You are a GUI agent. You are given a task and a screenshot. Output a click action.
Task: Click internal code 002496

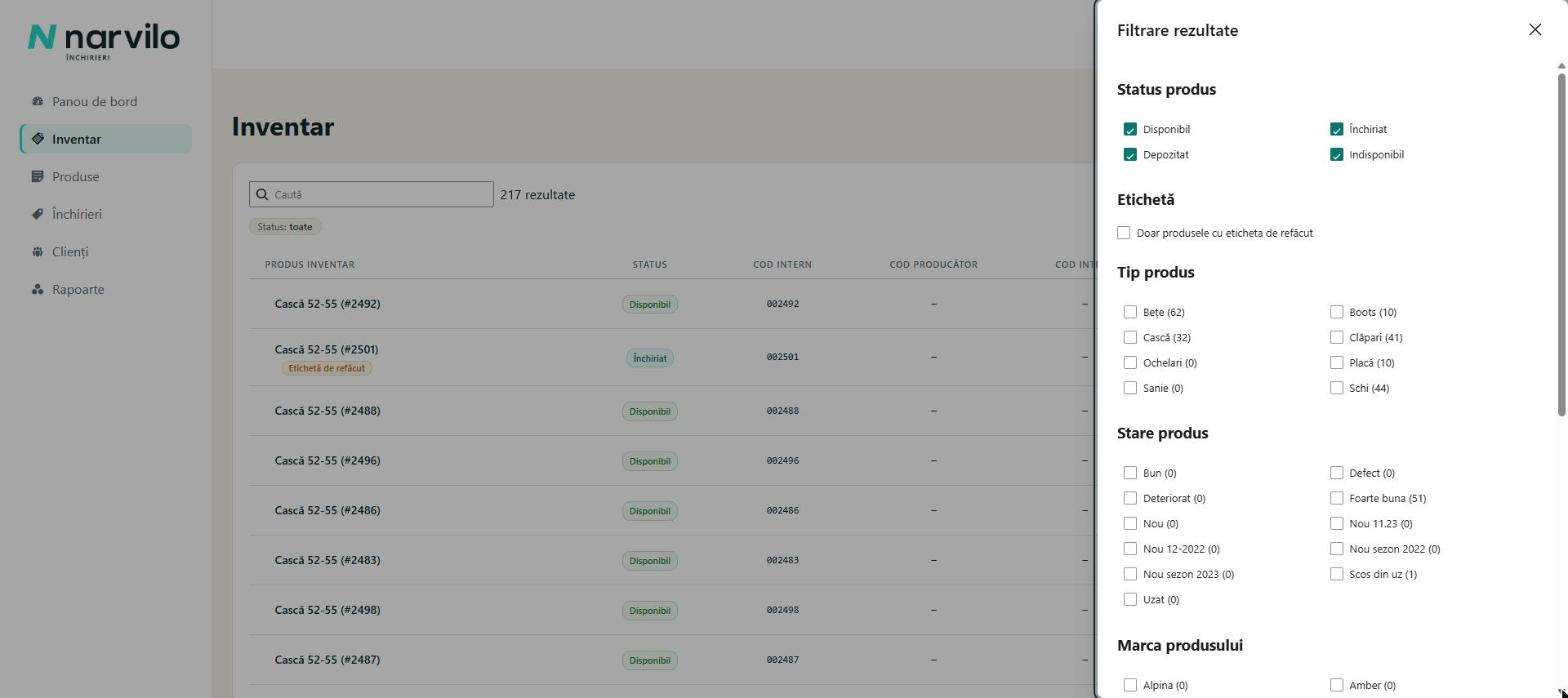pos(783,461)
